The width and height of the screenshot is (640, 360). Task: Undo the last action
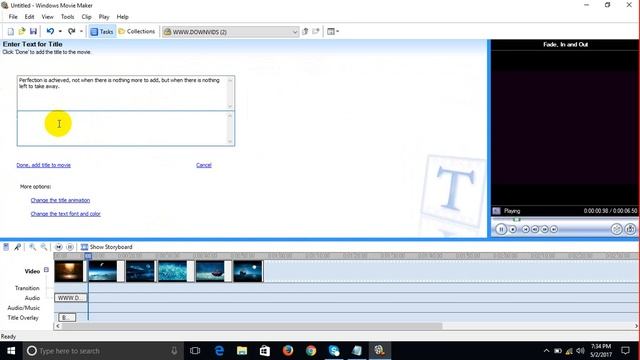[50, 31]
